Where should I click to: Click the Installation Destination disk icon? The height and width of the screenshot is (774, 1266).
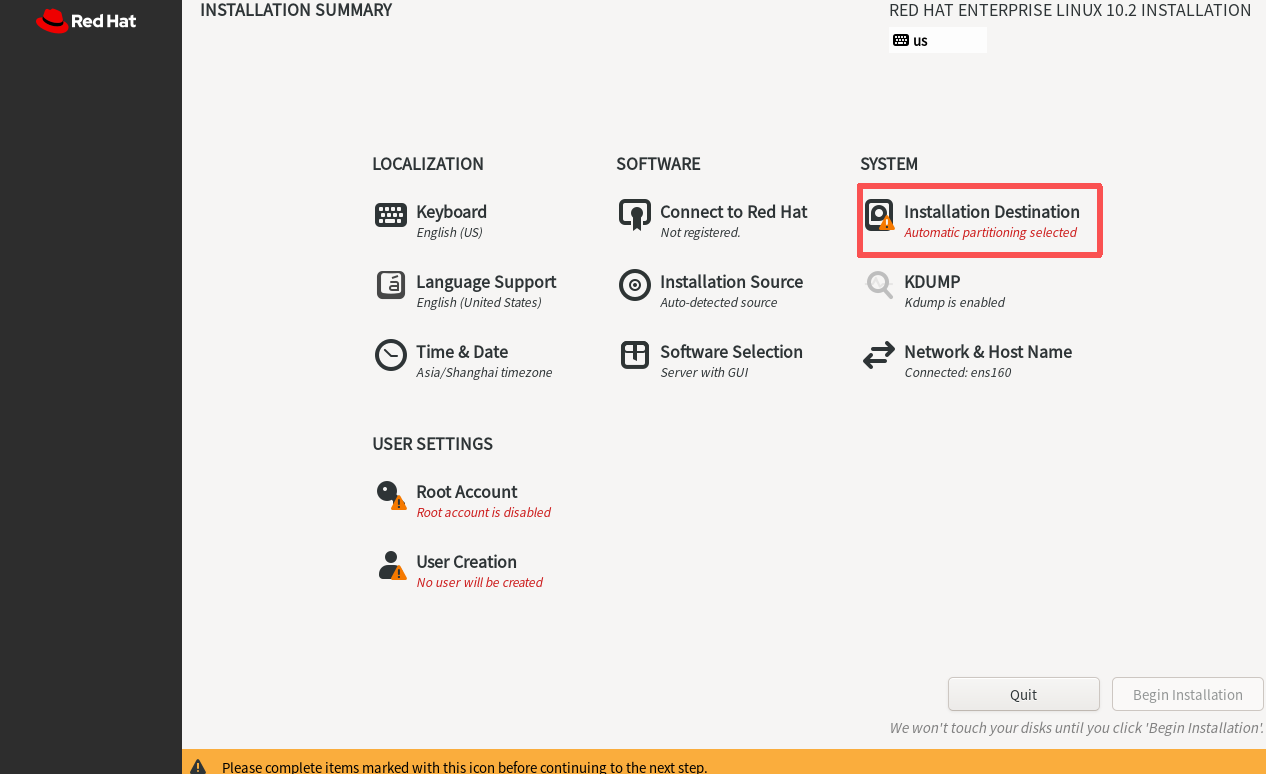click(879, 215)
